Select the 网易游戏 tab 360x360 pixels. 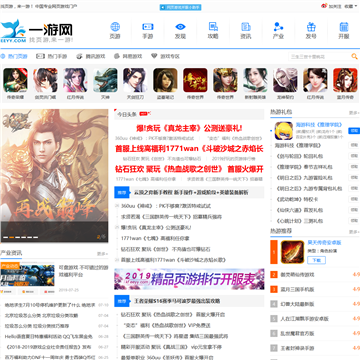pos(128,56)
